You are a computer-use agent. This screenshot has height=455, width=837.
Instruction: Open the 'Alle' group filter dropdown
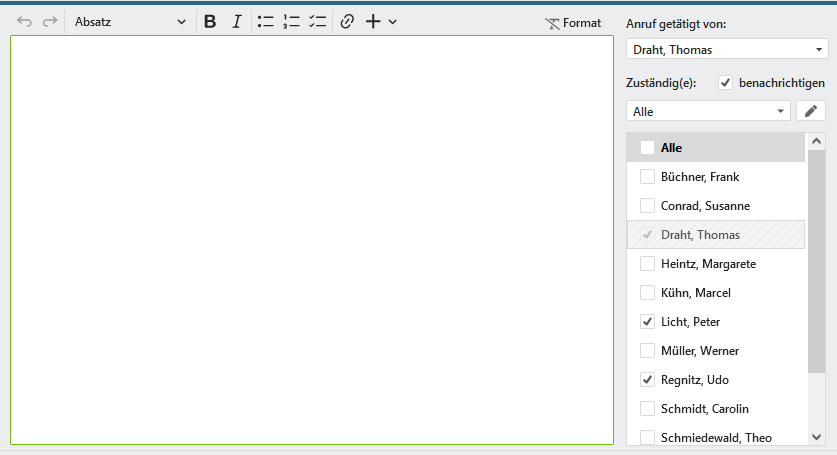708,111
